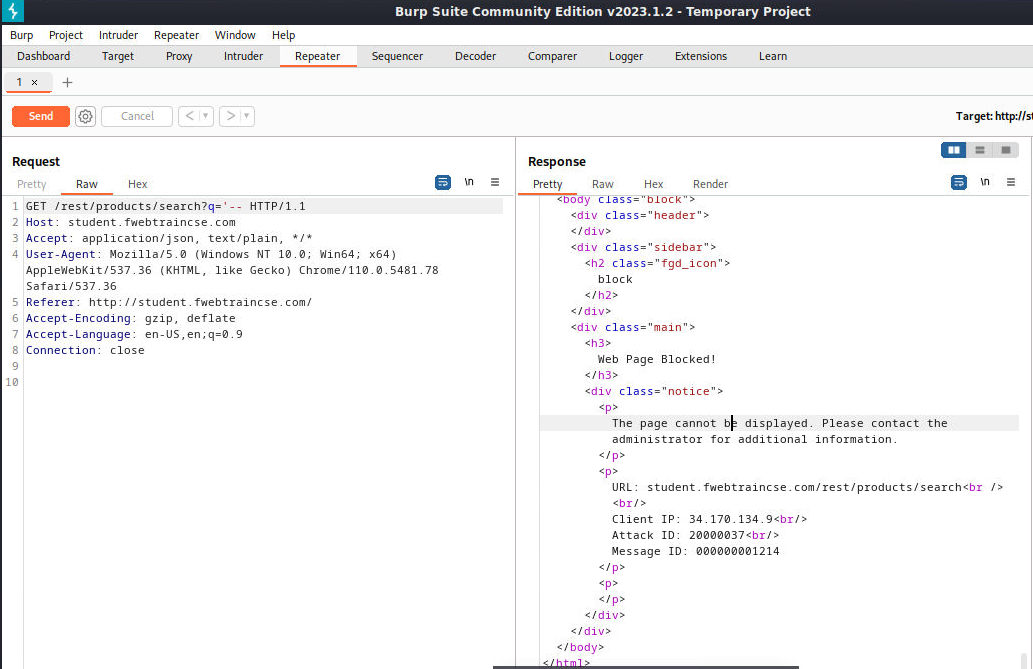Add a new Repeater tab
1033x669 pixels.
(67, 82)
